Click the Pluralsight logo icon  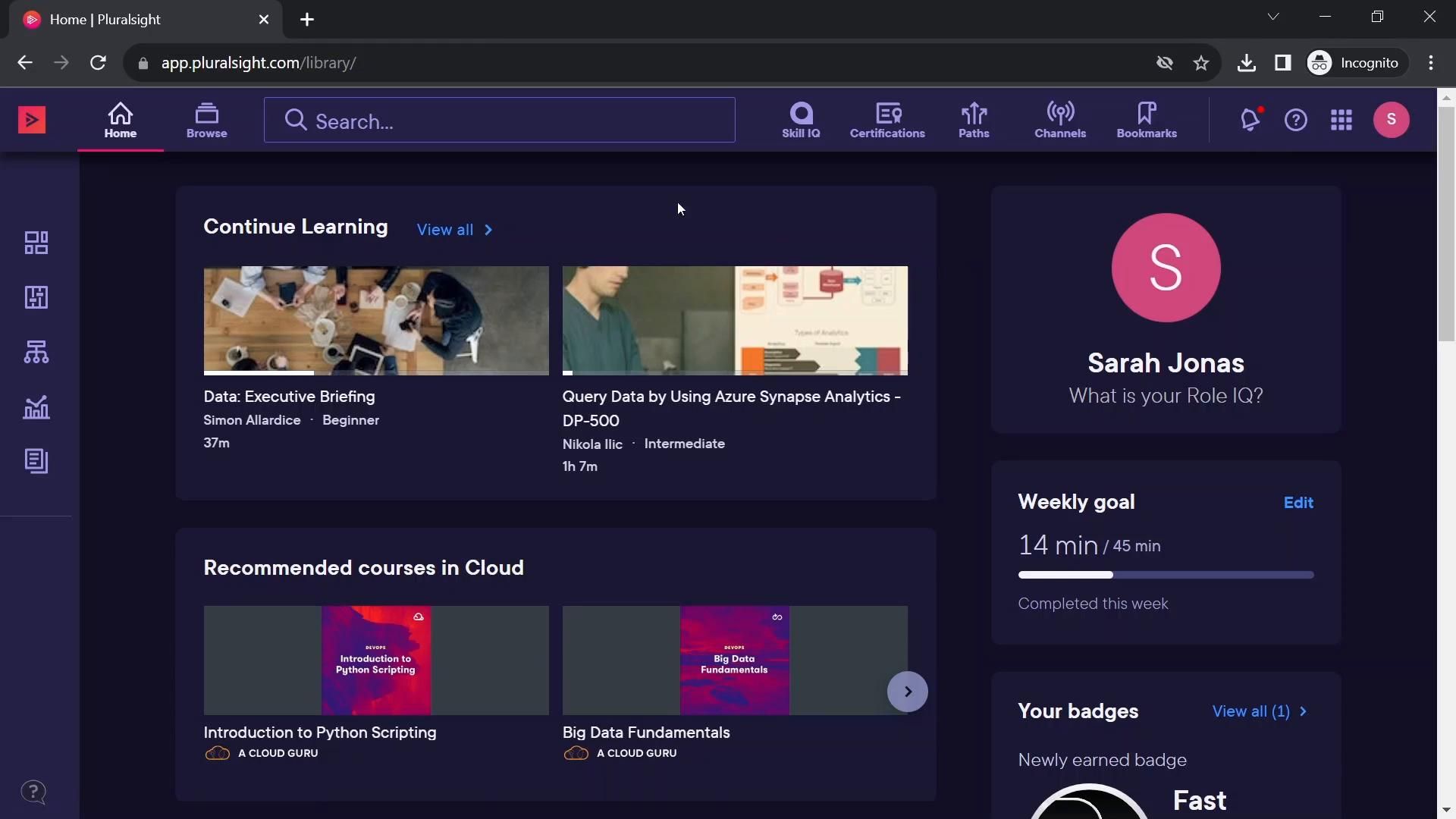pos(32,120)
